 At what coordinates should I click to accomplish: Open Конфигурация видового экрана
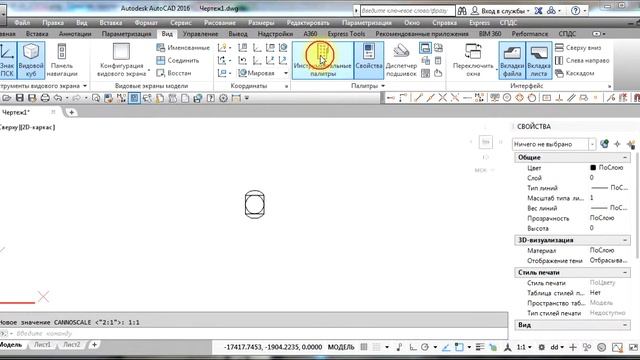[121, 60]
